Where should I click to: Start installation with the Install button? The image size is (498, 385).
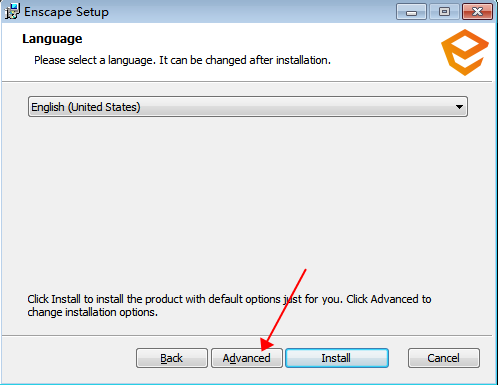pyautogui.click(x=337, y=358)
